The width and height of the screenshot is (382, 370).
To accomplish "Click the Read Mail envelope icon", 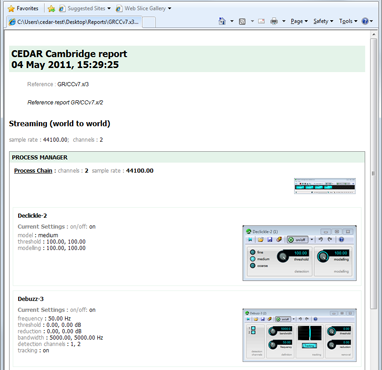I will (261, 21).
